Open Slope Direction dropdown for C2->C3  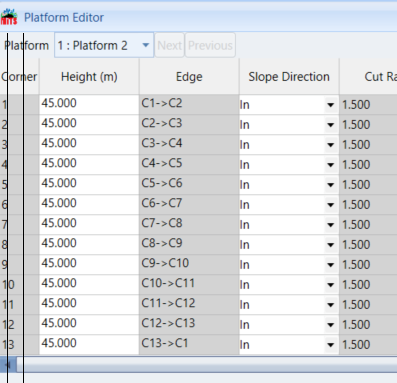(x=330, y=125)
